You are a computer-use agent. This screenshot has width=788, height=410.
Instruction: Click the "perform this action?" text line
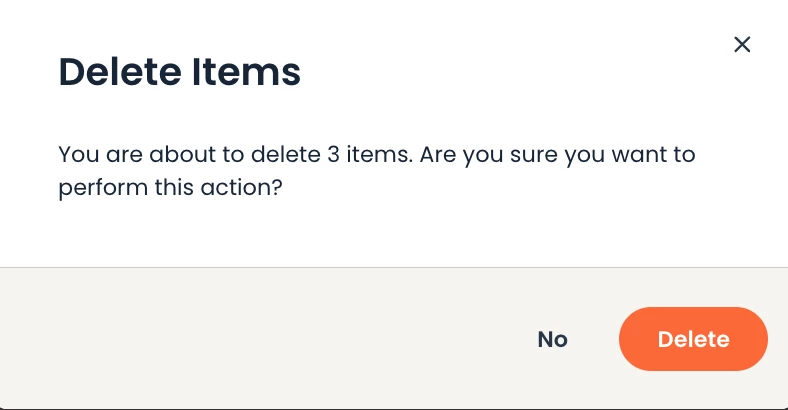pos(171,187)
